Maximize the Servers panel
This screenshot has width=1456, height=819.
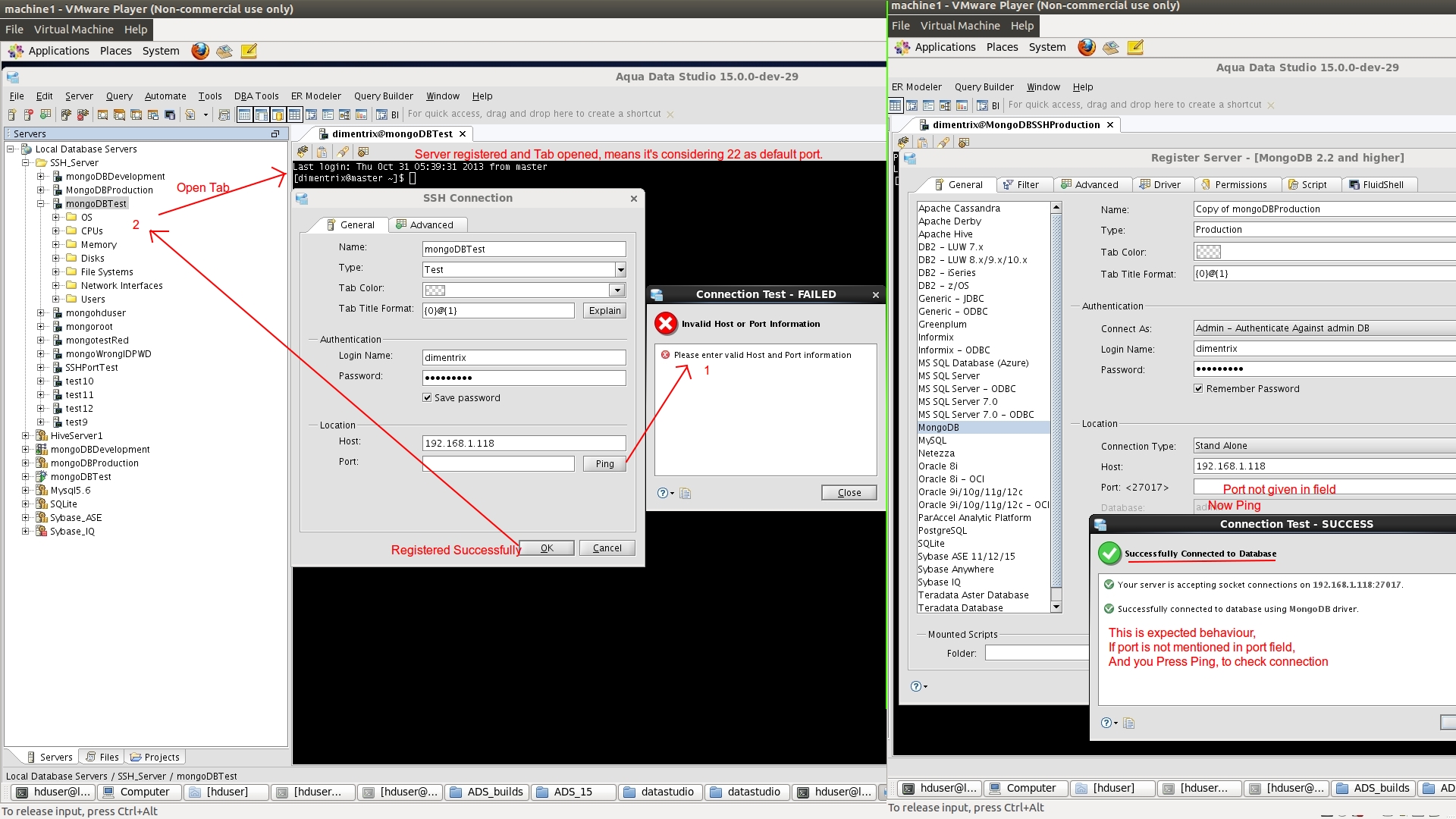(x=275, y=133)
